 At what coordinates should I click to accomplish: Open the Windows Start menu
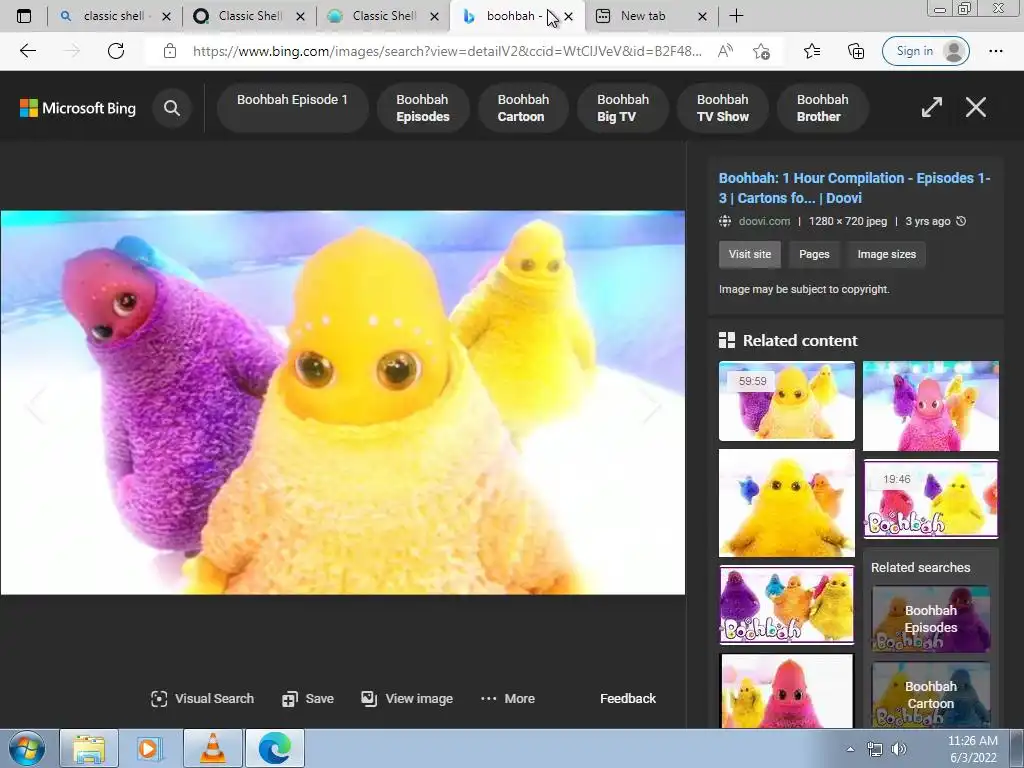pyautogui.click(x=27, y=748)
